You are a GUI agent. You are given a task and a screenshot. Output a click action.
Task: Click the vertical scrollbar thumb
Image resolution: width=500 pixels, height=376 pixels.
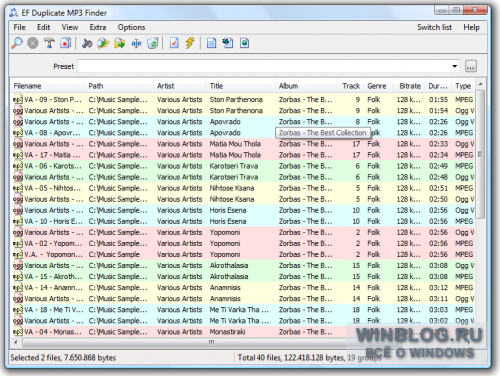click(x=480, y=154)
